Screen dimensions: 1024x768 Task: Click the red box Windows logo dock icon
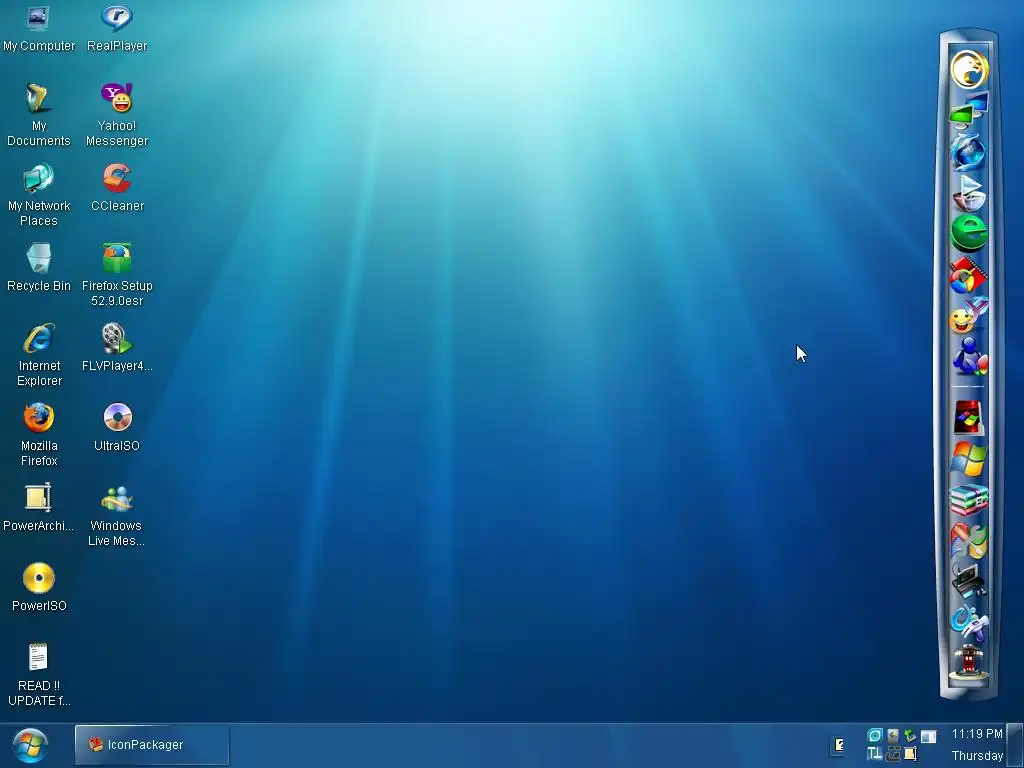[x=968, y=418]
